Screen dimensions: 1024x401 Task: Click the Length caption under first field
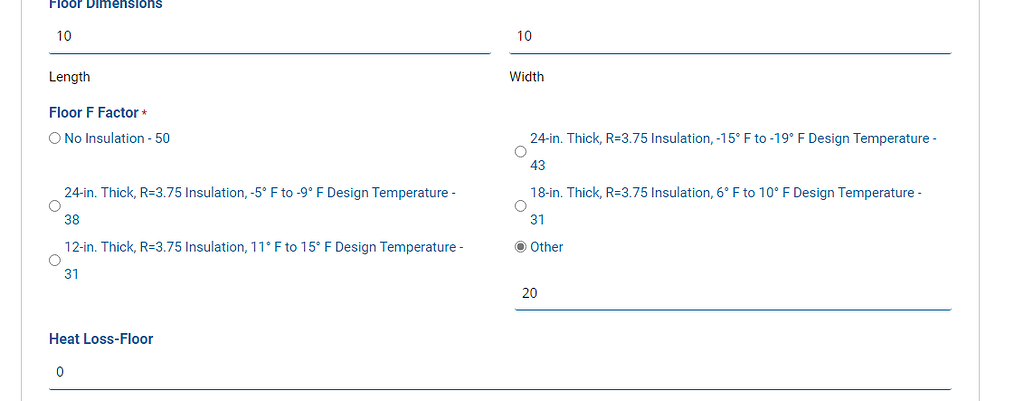pyautogui.click(x=69, y=77)
